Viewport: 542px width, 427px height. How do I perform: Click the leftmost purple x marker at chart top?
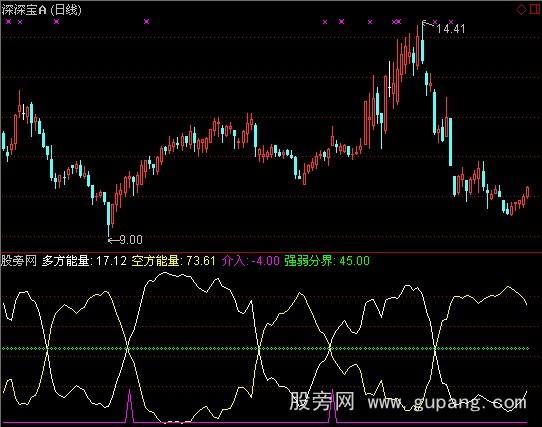[x=8, y=21]
